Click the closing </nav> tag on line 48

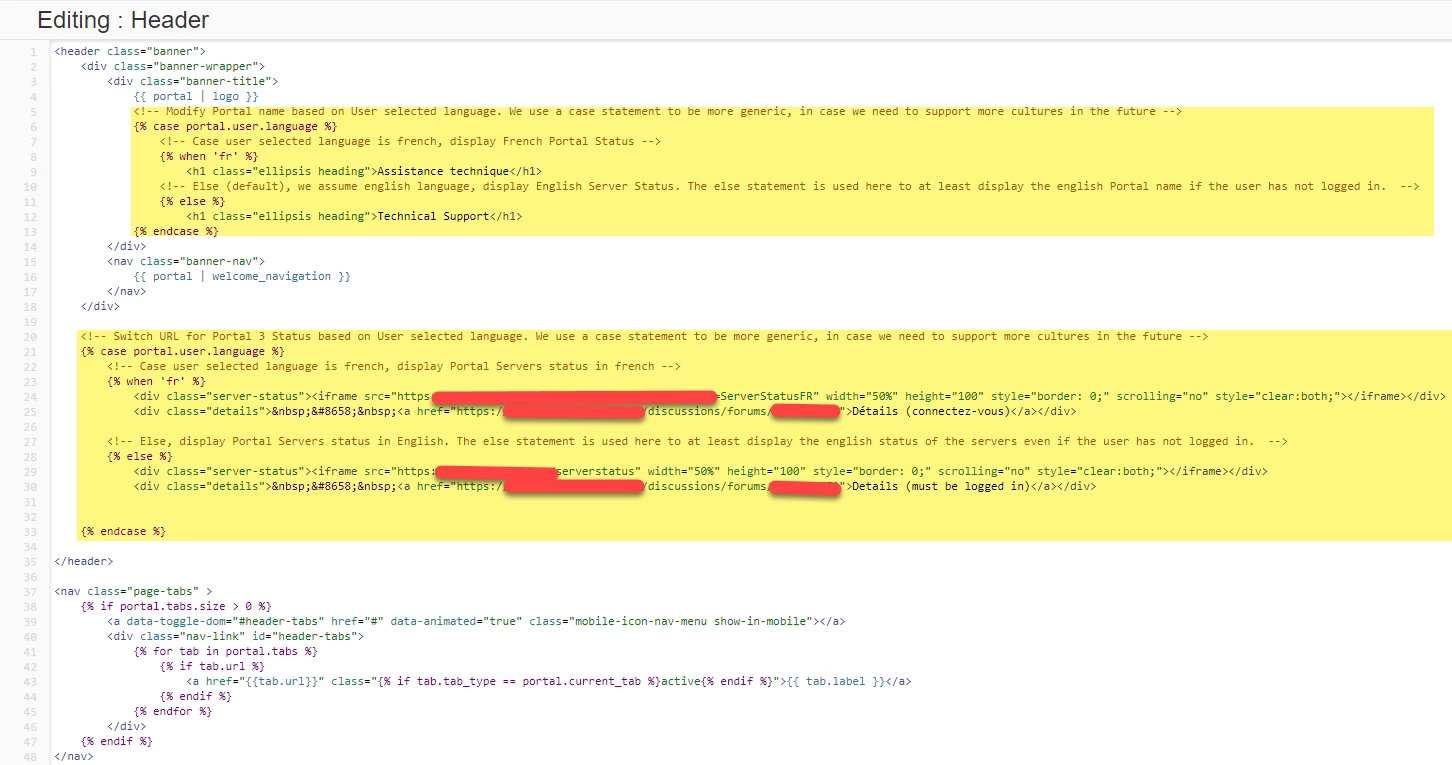[x=74, y=756]
